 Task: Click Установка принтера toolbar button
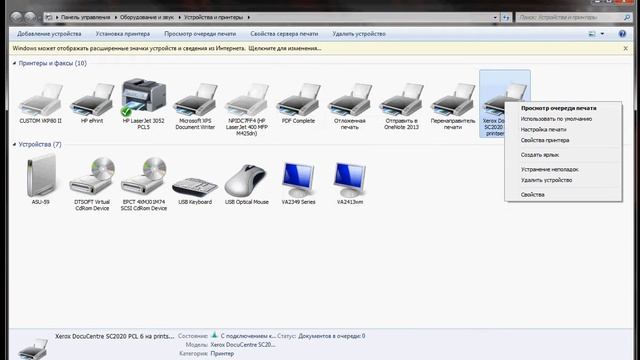point(123,34)
